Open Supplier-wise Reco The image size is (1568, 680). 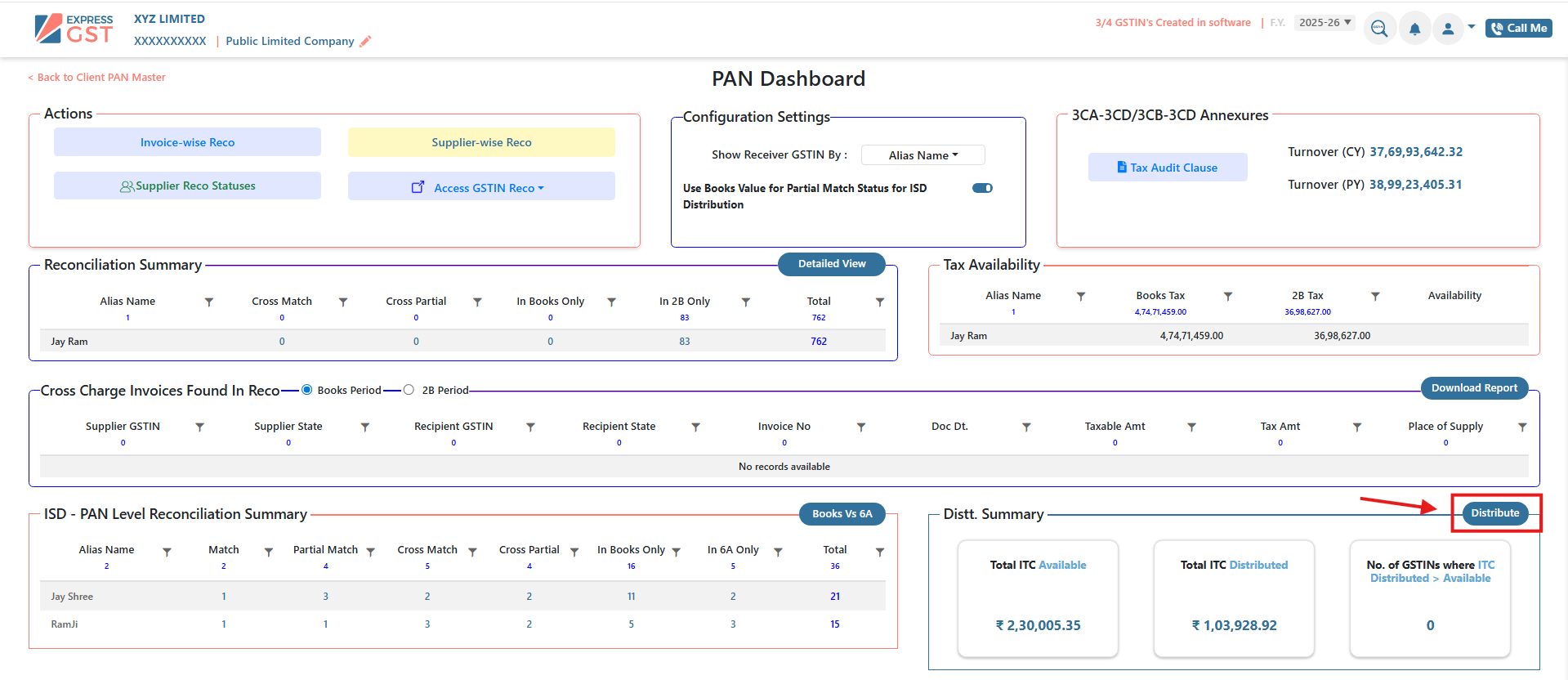click(x=481, y=142)
